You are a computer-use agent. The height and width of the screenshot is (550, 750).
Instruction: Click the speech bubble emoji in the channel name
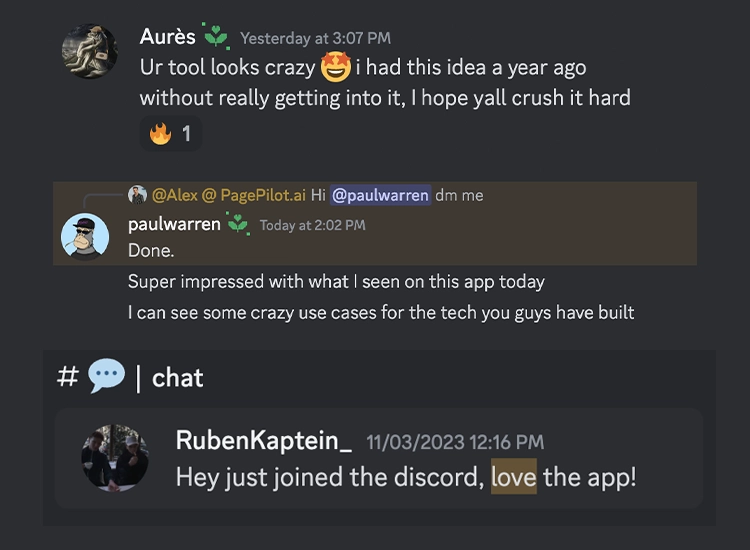click(106, 377)
